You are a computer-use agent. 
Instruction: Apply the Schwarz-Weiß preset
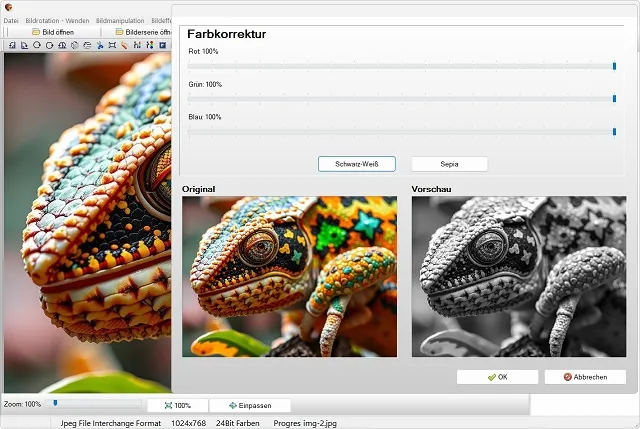pyautogui.click(x=357, y=164)
